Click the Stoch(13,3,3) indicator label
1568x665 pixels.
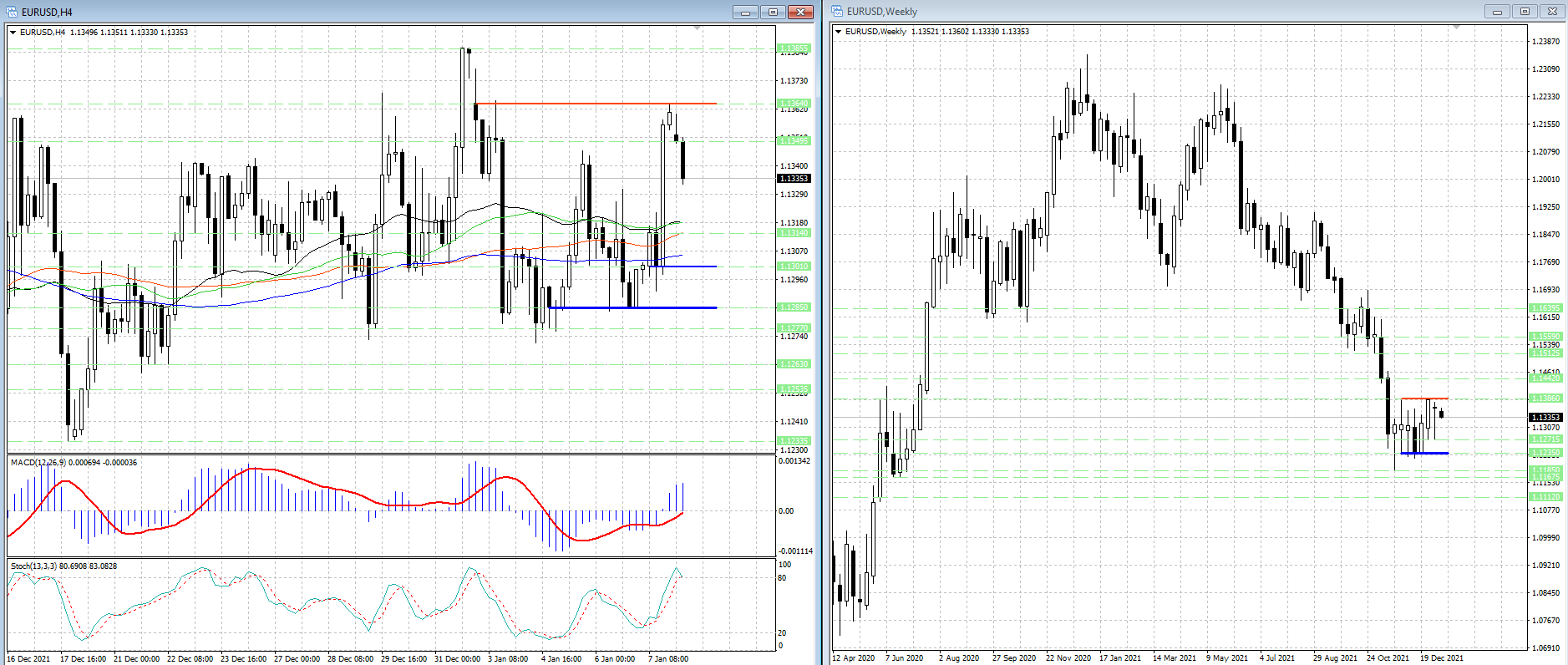click(x=63, y=566)
